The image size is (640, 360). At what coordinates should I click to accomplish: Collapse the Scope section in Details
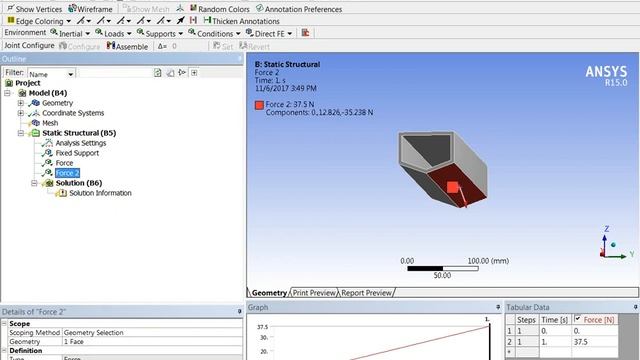click(x=4, y=323)
